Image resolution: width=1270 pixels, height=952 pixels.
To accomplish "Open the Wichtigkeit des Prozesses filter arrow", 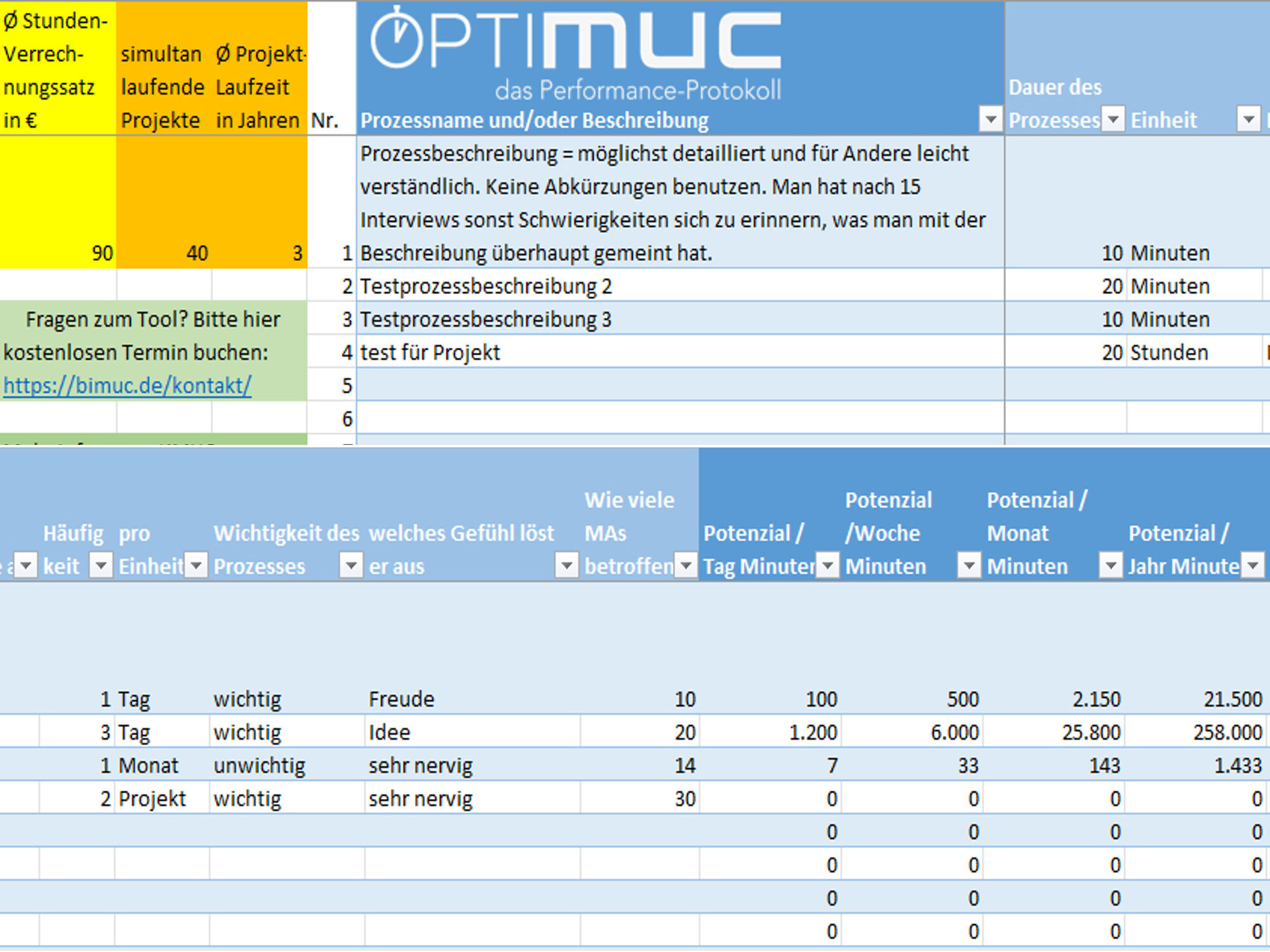I will 351,565.
